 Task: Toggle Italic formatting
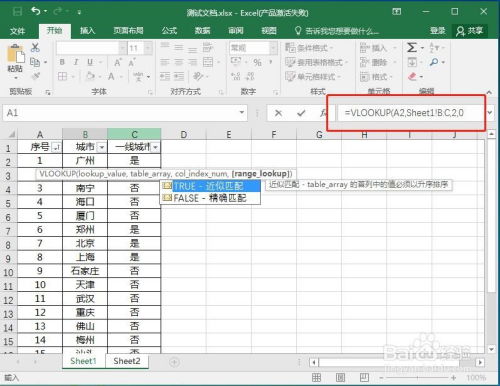click(76, 62)
